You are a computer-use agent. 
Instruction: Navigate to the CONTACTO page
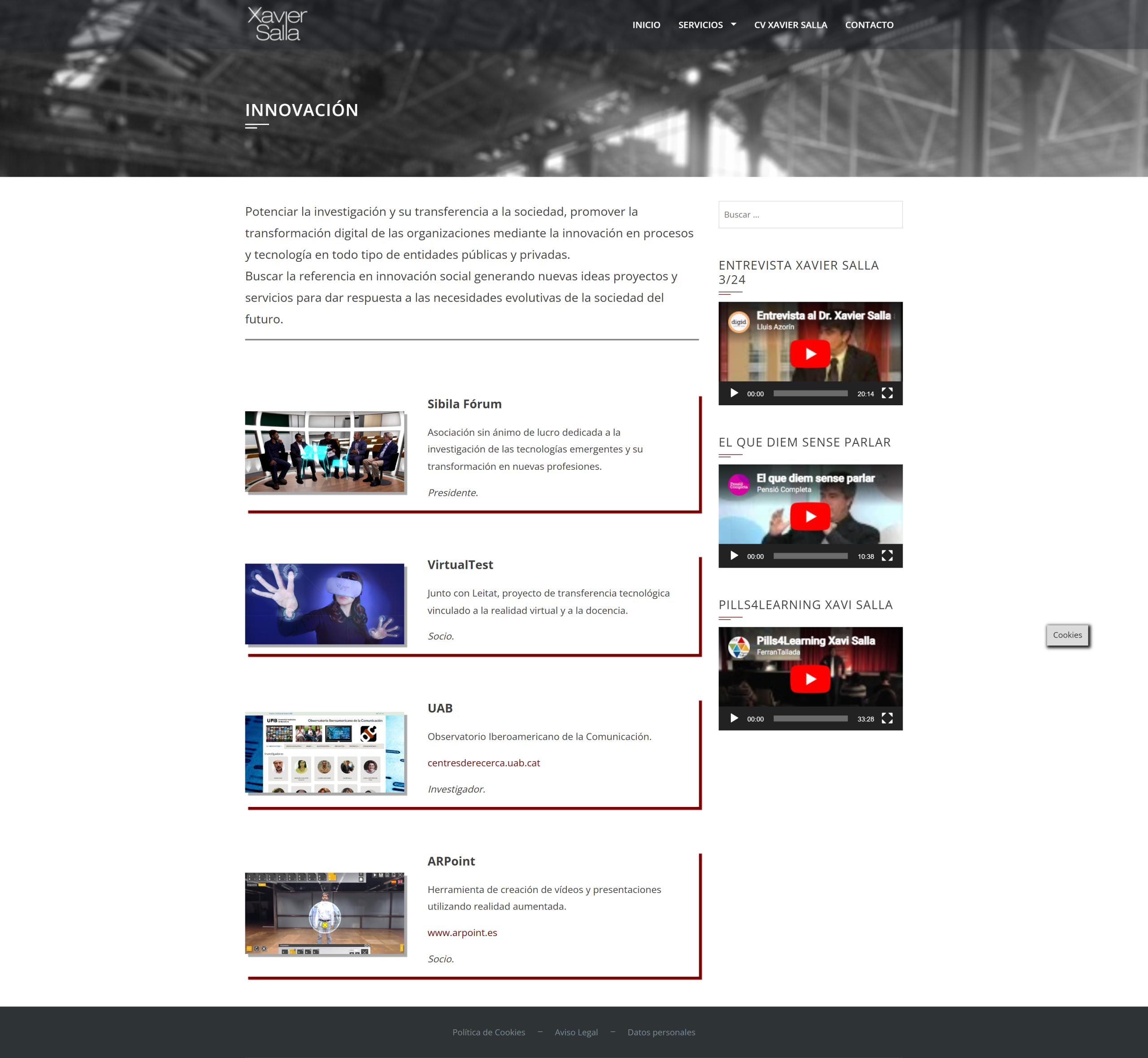pos(869,25)
